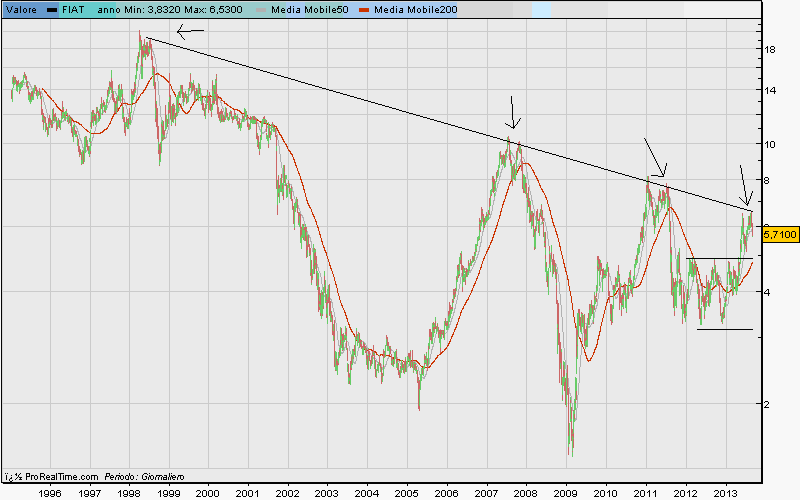The height and width of the screenshot is (500, 800).
Task: Click the 2009 year label on time axis
Action: [565, 492]
